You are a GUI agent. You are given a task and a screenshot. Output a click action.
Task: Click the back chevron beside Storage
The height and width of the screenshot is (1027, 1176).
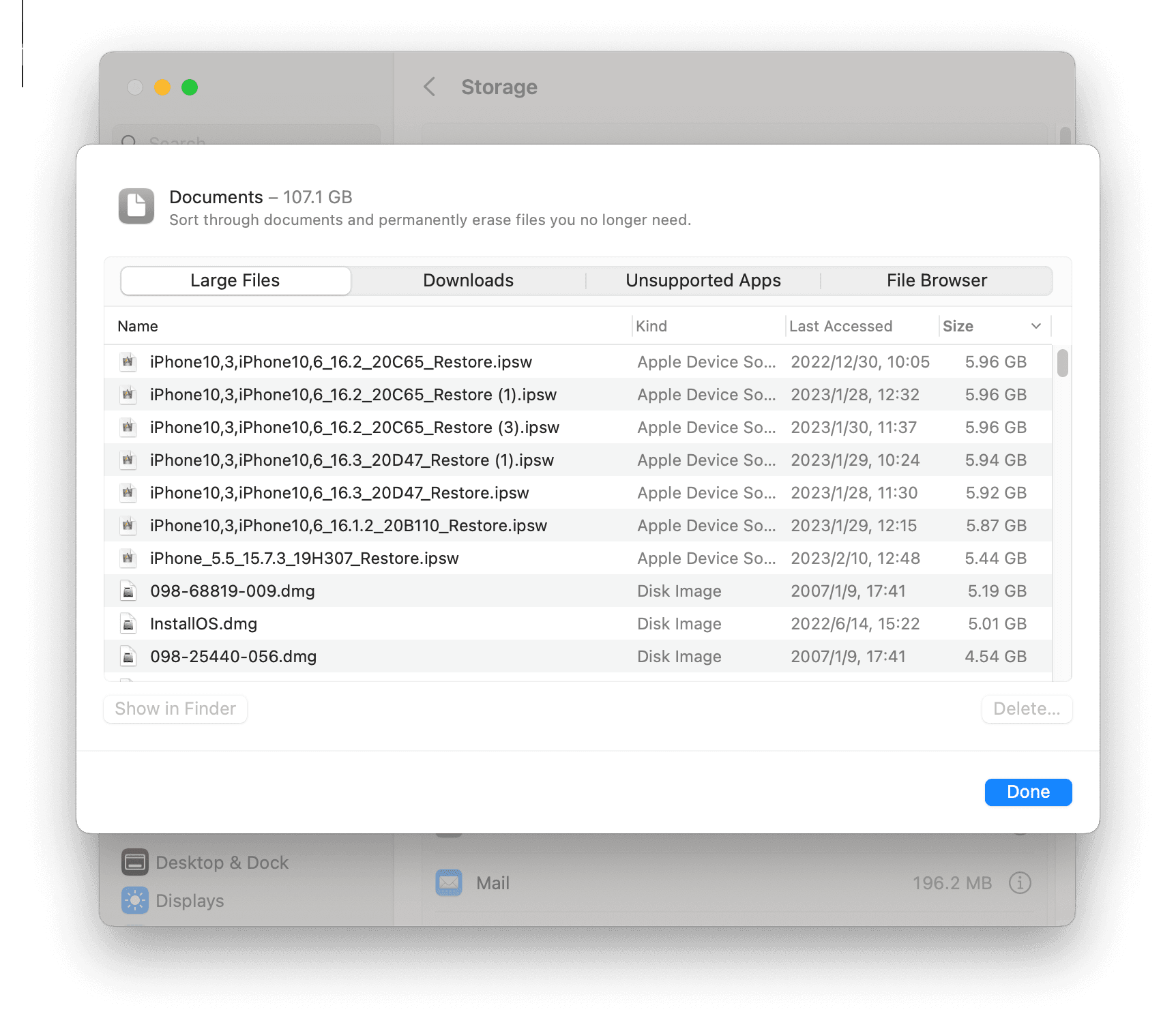(429, 87)
